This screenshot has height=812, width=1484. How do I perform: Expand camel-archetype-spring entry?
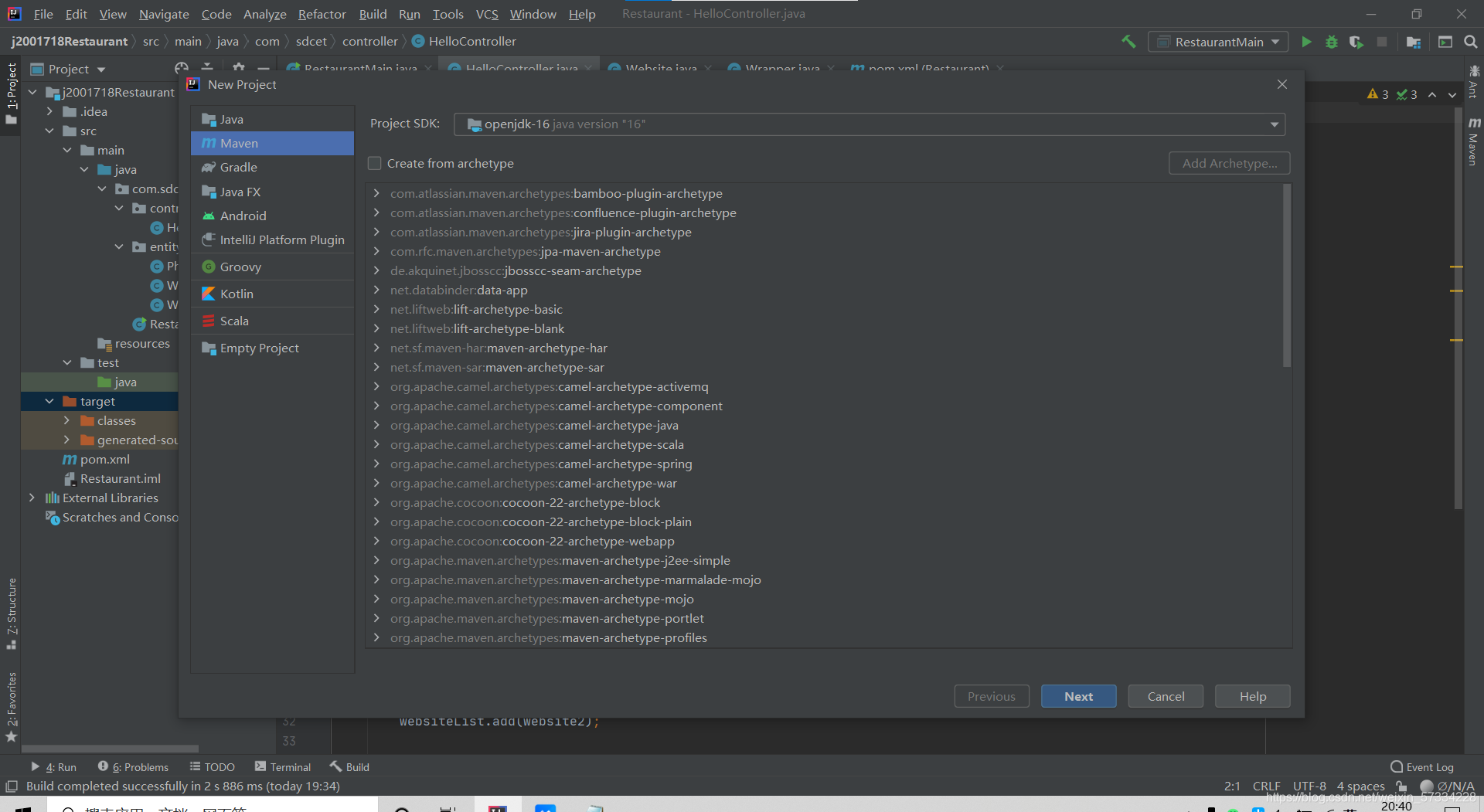(x=376, y=464)
